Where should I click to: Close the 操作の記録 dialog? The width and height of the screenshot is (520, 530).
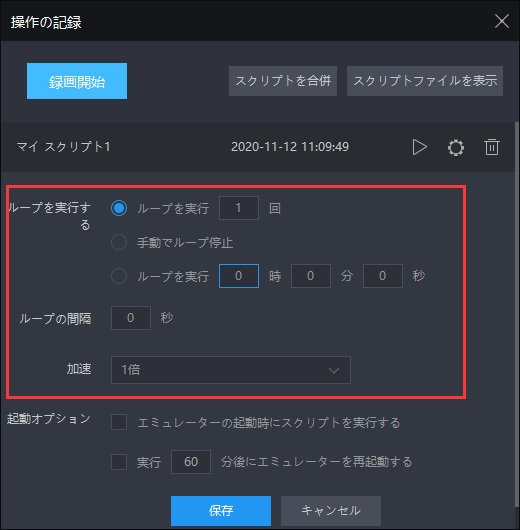[502, 21]
